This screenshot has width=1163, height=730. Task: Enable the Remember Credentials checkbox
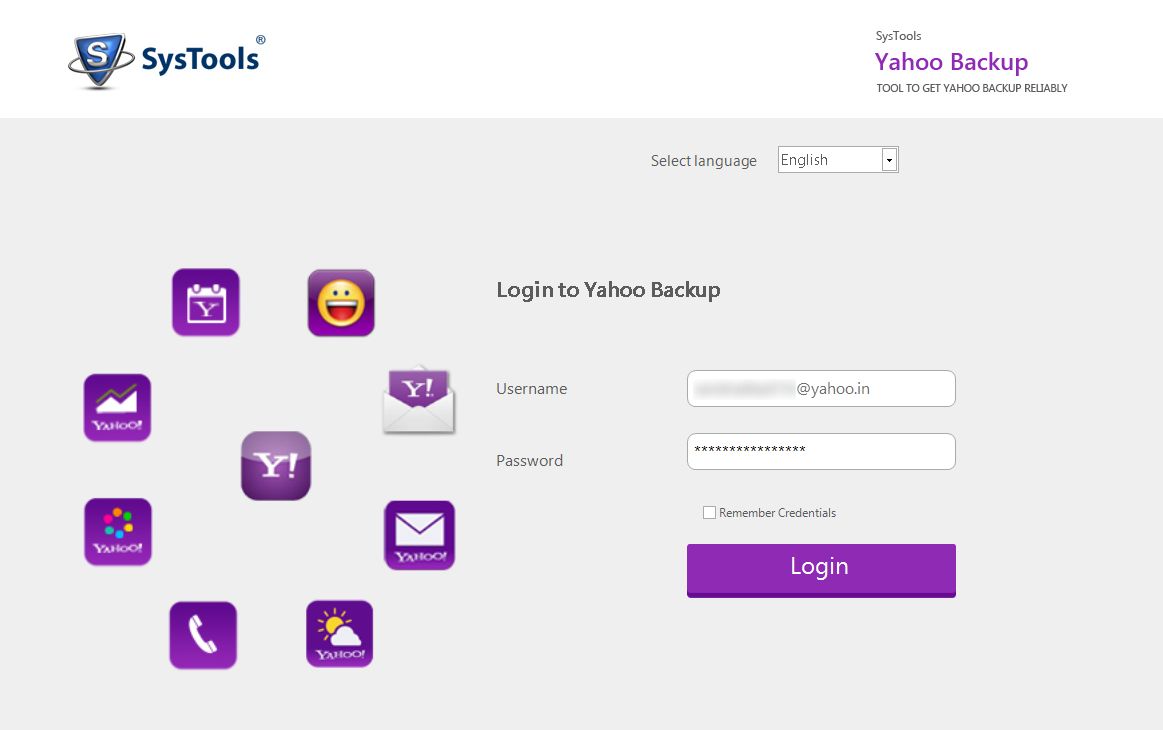709,512
